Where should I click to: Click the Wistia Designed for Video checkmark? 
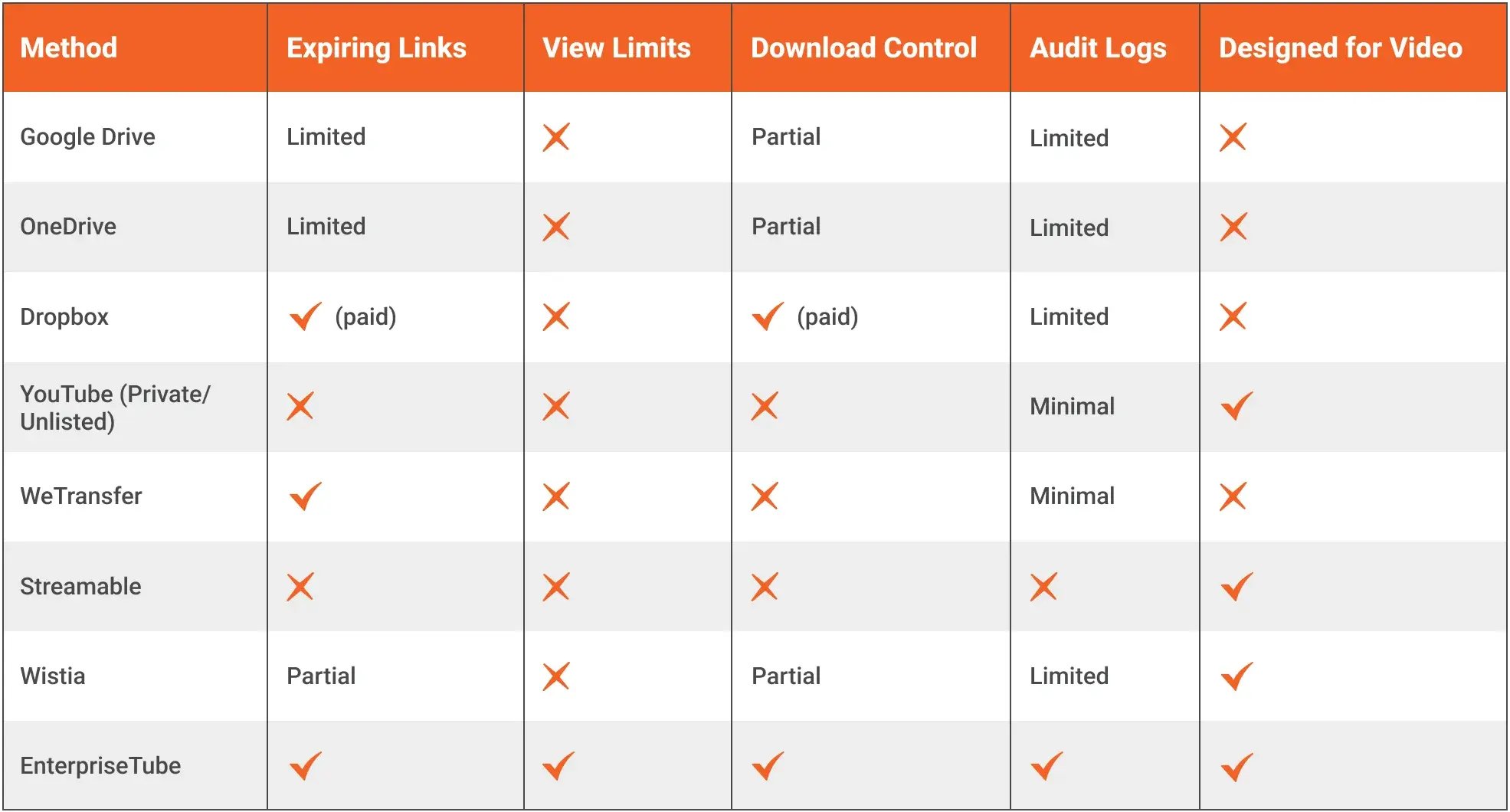click(x=1236, y=676)
